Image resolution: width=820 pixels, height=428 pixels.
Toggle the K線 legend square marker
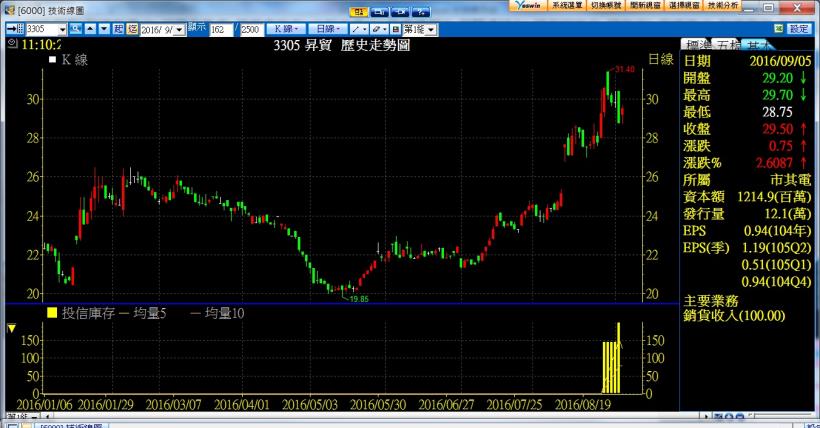click(x=52, y=62)
